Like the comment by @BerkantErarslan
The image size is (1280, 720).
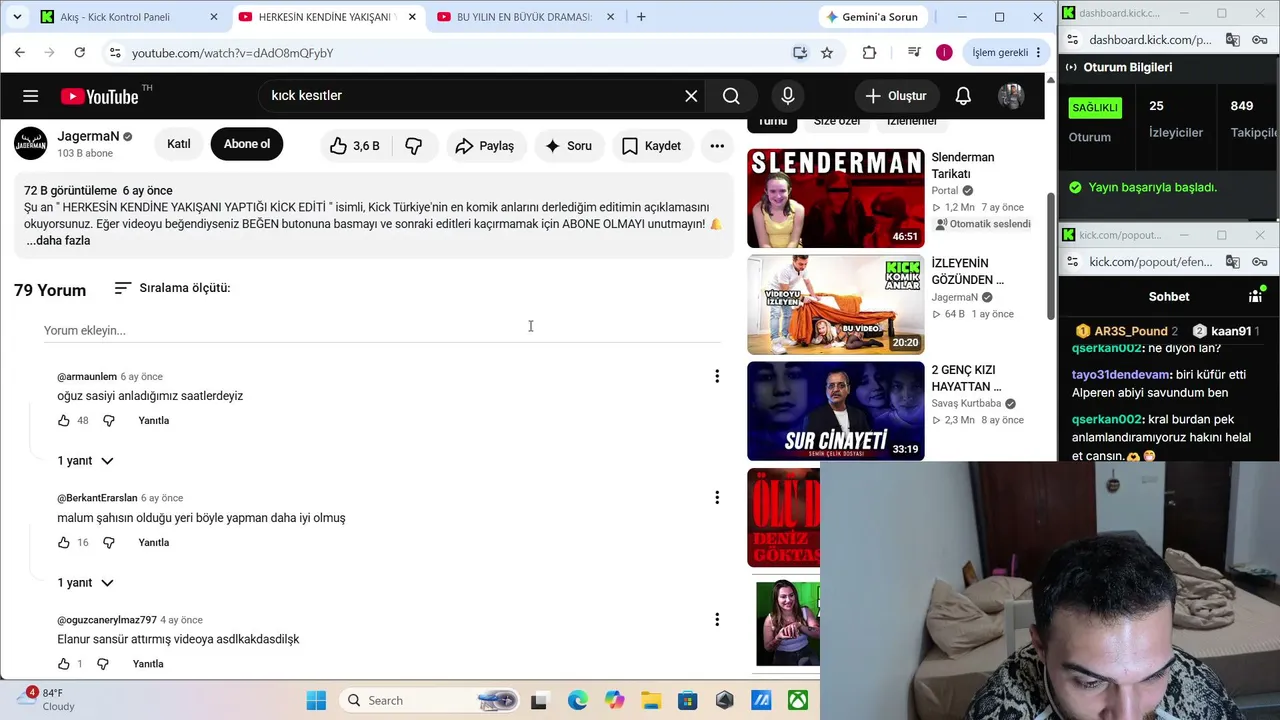64,543
